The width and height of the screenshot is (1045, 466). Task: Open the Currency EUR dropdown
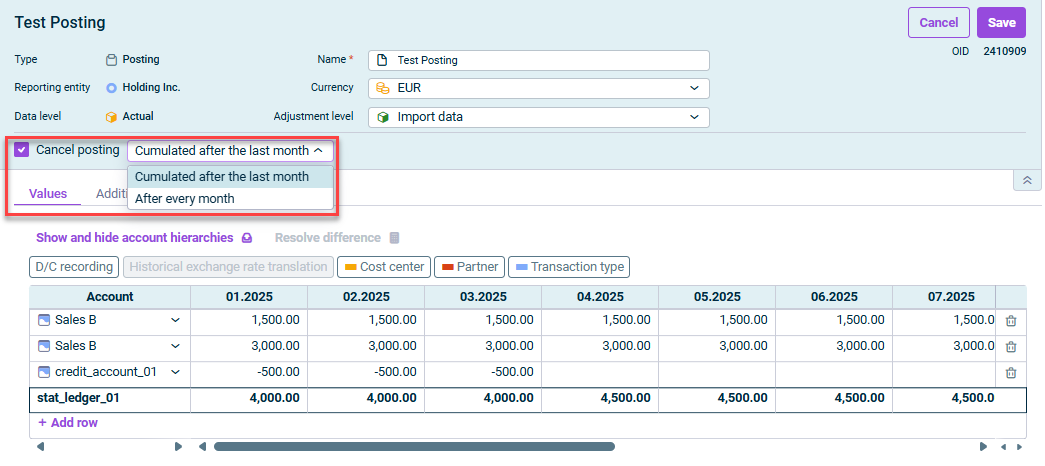pyautogui.click(x=538, y=88)
